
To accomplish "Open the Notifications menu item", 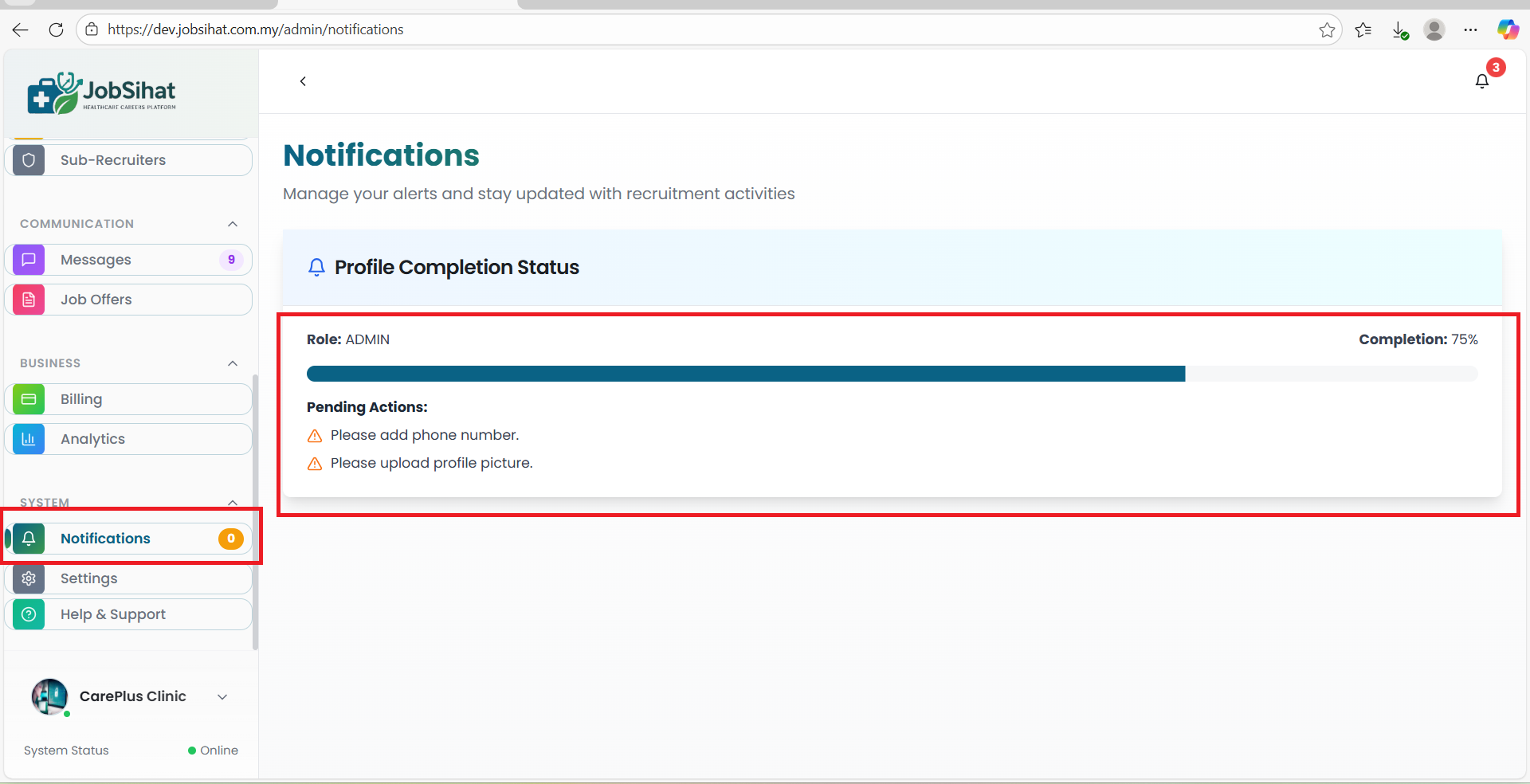I will pyautogui.click(x=105, y=539).
